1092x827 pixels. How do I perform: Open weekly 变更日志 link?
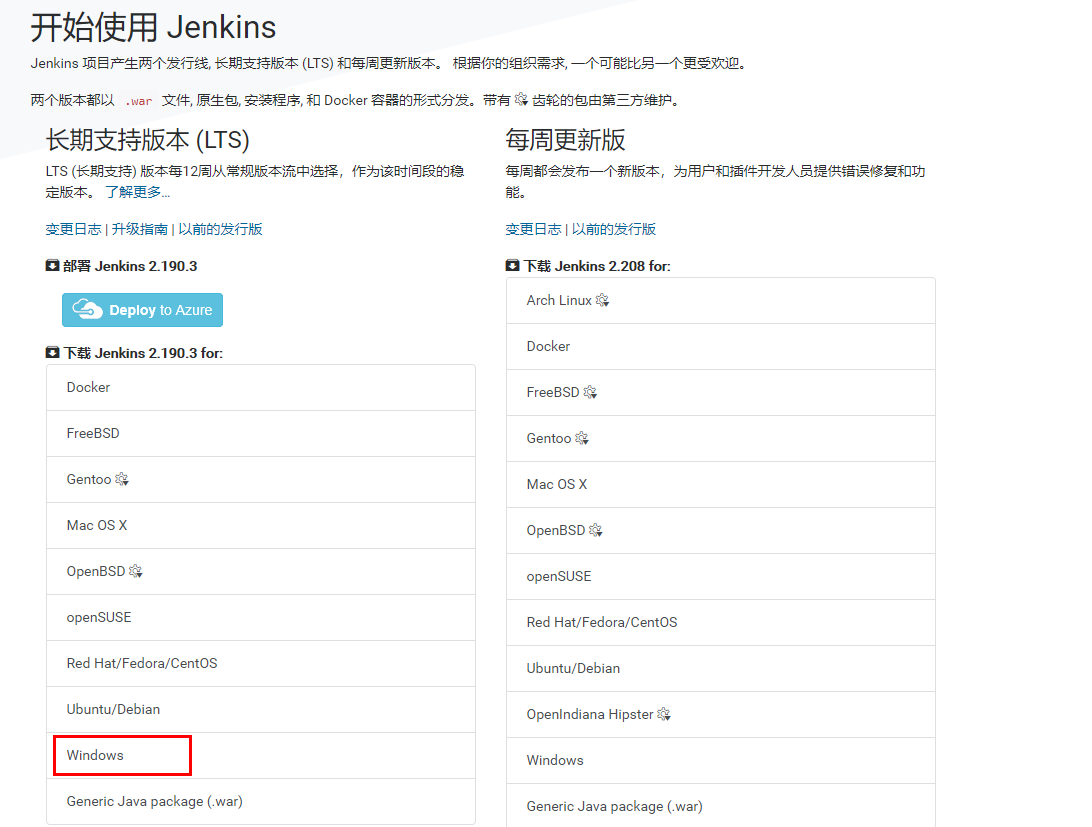click(x=533, y=229)
